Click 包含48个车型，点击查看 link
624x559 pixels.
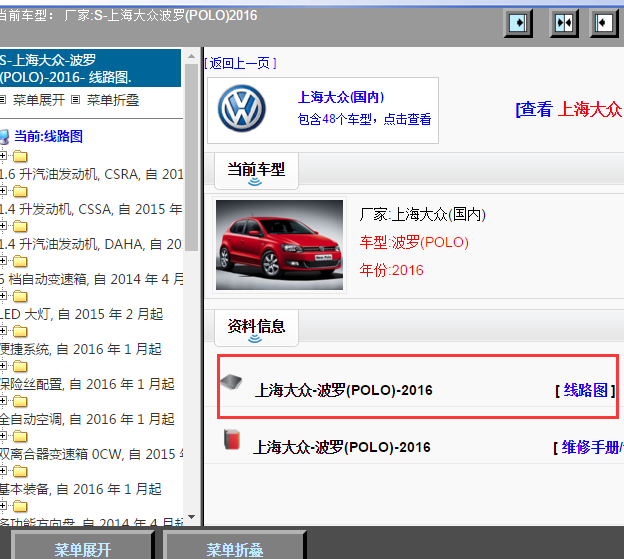[364, 119]
